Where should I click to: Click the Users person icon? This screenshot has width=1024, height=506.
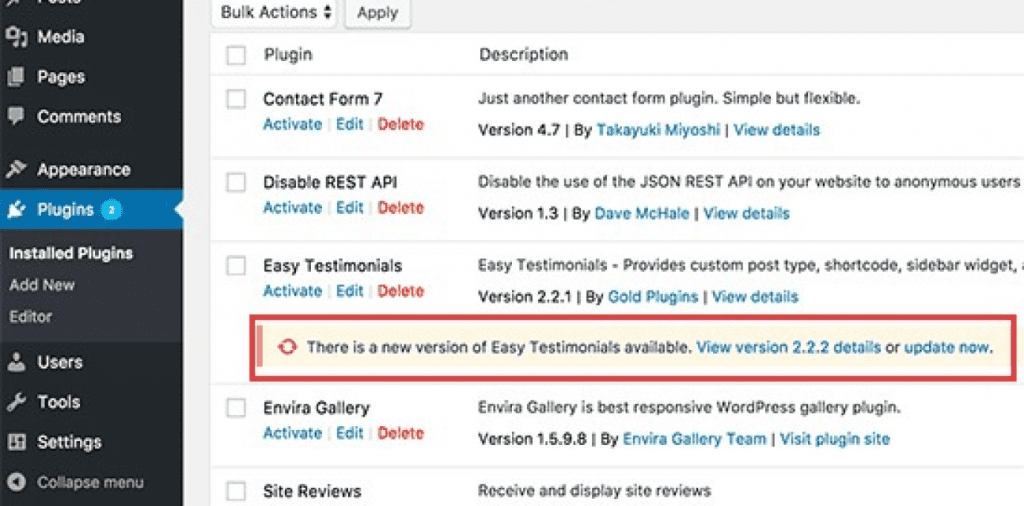(x=17, y=362)
